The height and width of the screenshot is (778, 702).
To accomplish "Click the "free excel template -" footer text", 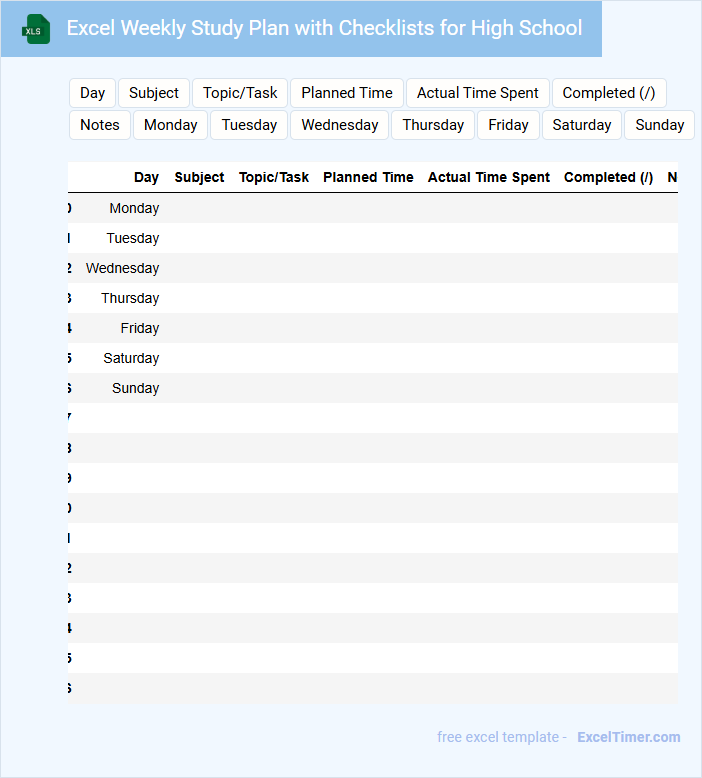I will 502,737.
